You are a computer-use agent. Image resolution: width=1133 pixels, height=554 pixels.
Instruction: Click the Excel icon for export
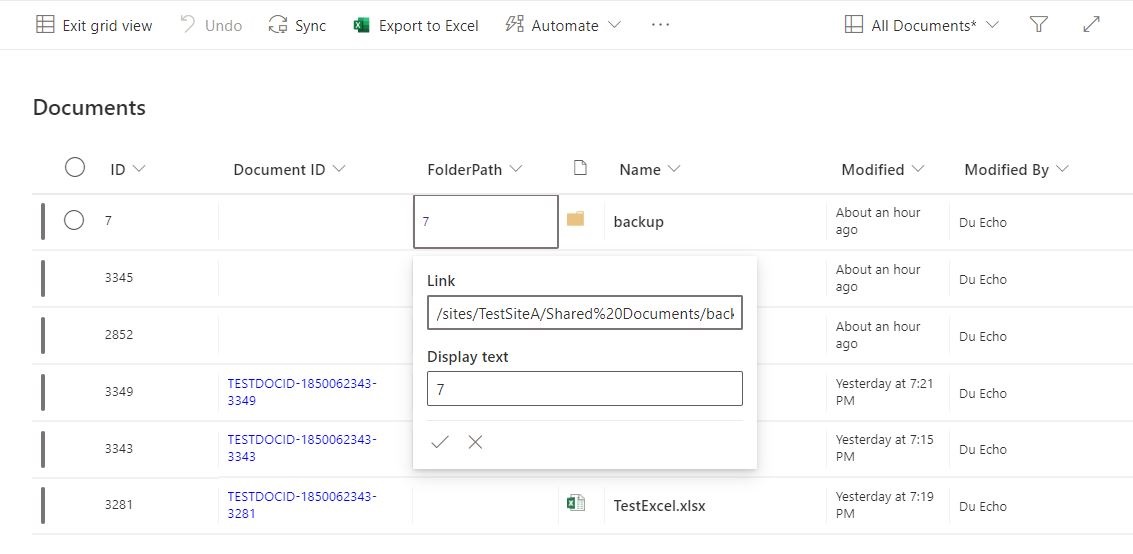361,25
